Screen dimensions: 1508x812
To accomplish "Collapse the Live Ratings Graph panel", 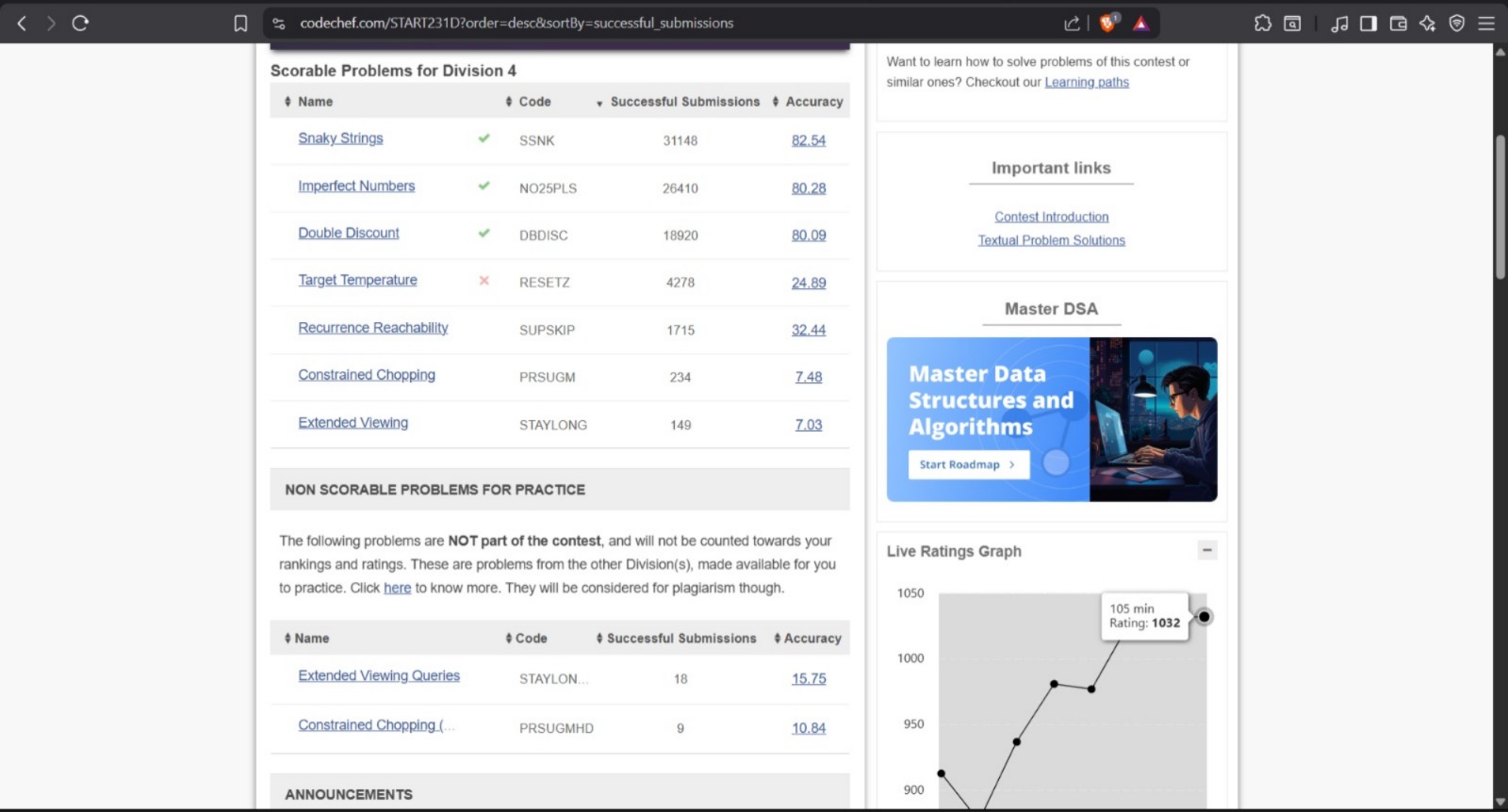I will (x=1206, y=550).
